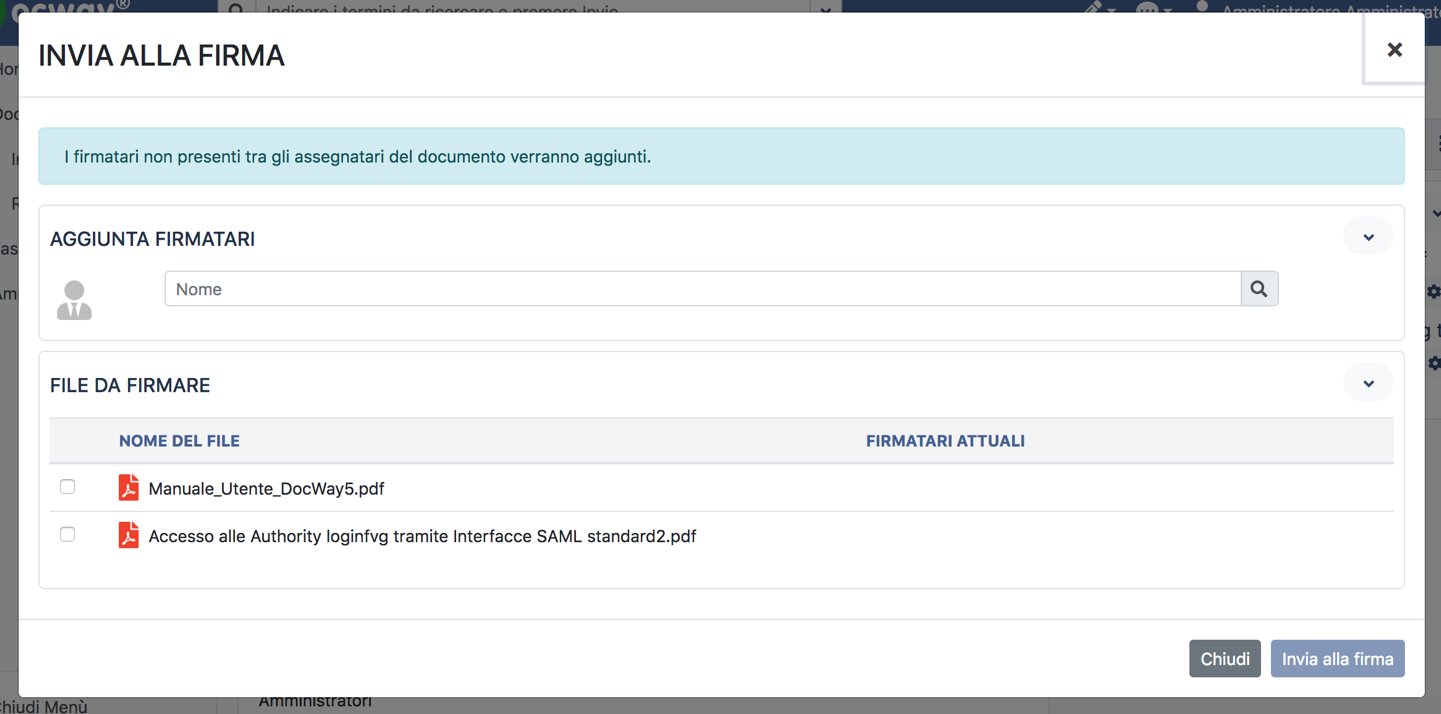The height and width of the screenshot is (714, 1441).
Task: Click the gray signer avatar icon
Action: click(74, 300)
